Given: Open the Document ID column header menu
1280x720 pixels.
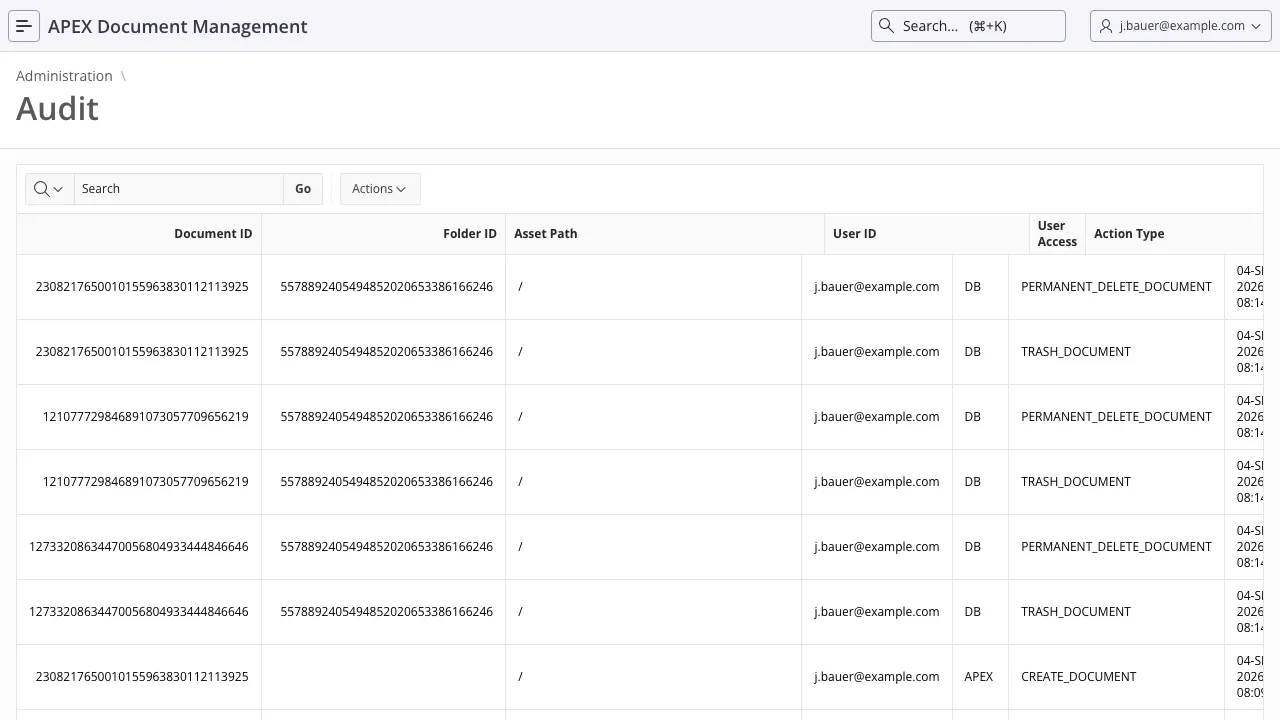Looking at the screenshot, I should point(213,234).
